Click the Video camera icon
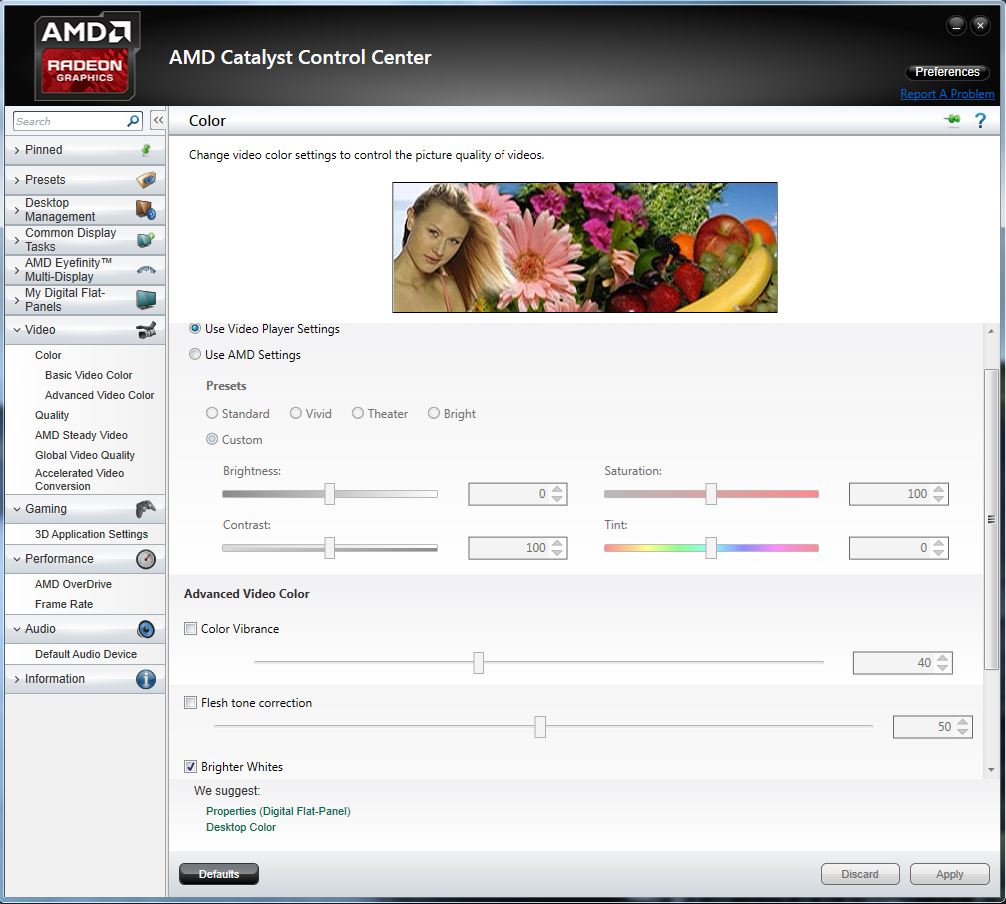 coord(146,330)
